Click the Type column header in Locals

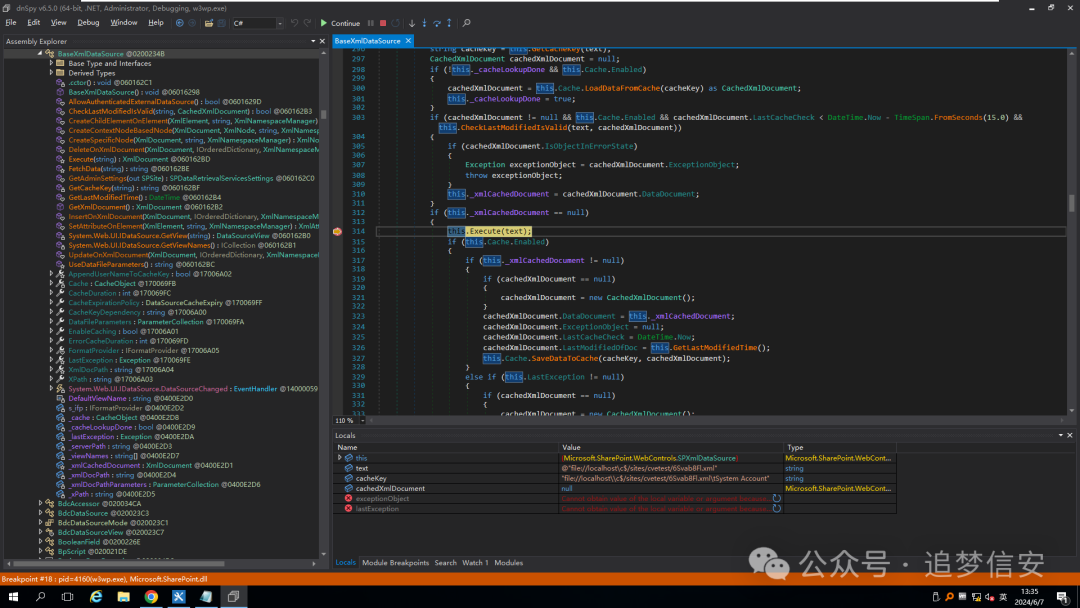pos(840,448)
